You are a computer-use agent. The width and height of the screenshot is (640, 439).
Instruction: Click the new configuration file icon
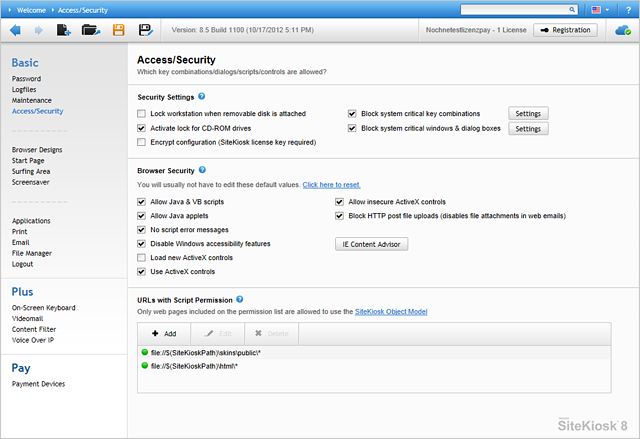pos(64,30)
